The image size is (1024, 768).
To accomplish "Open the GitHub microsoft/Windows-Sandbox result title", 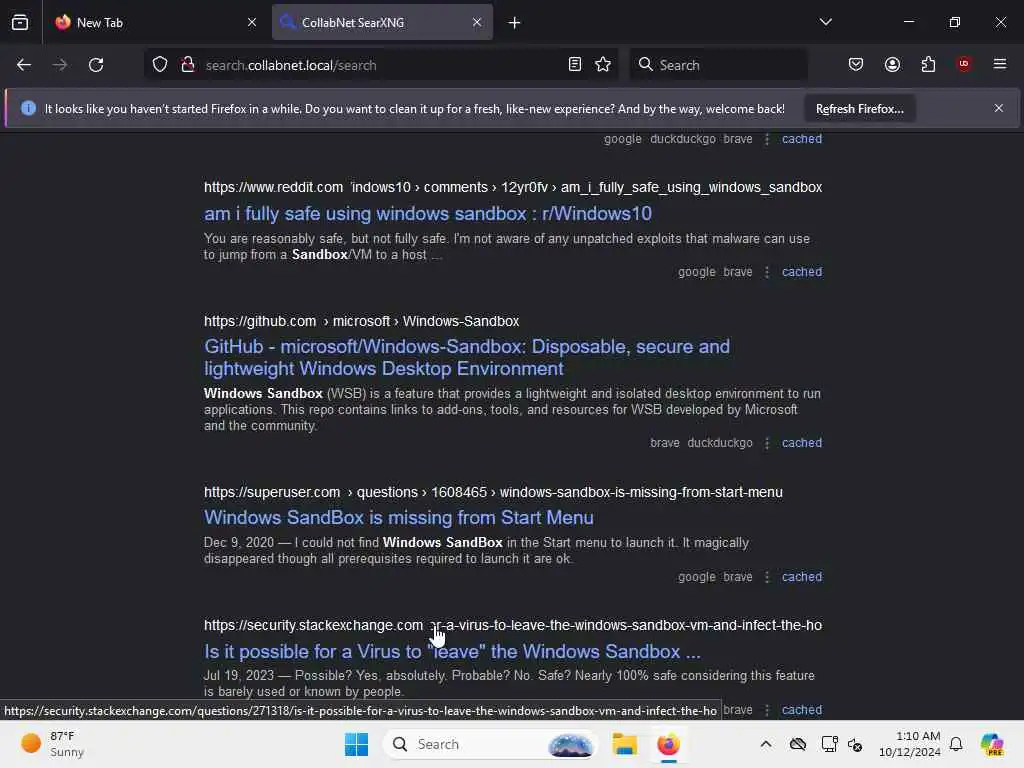I will click(467, 357).
